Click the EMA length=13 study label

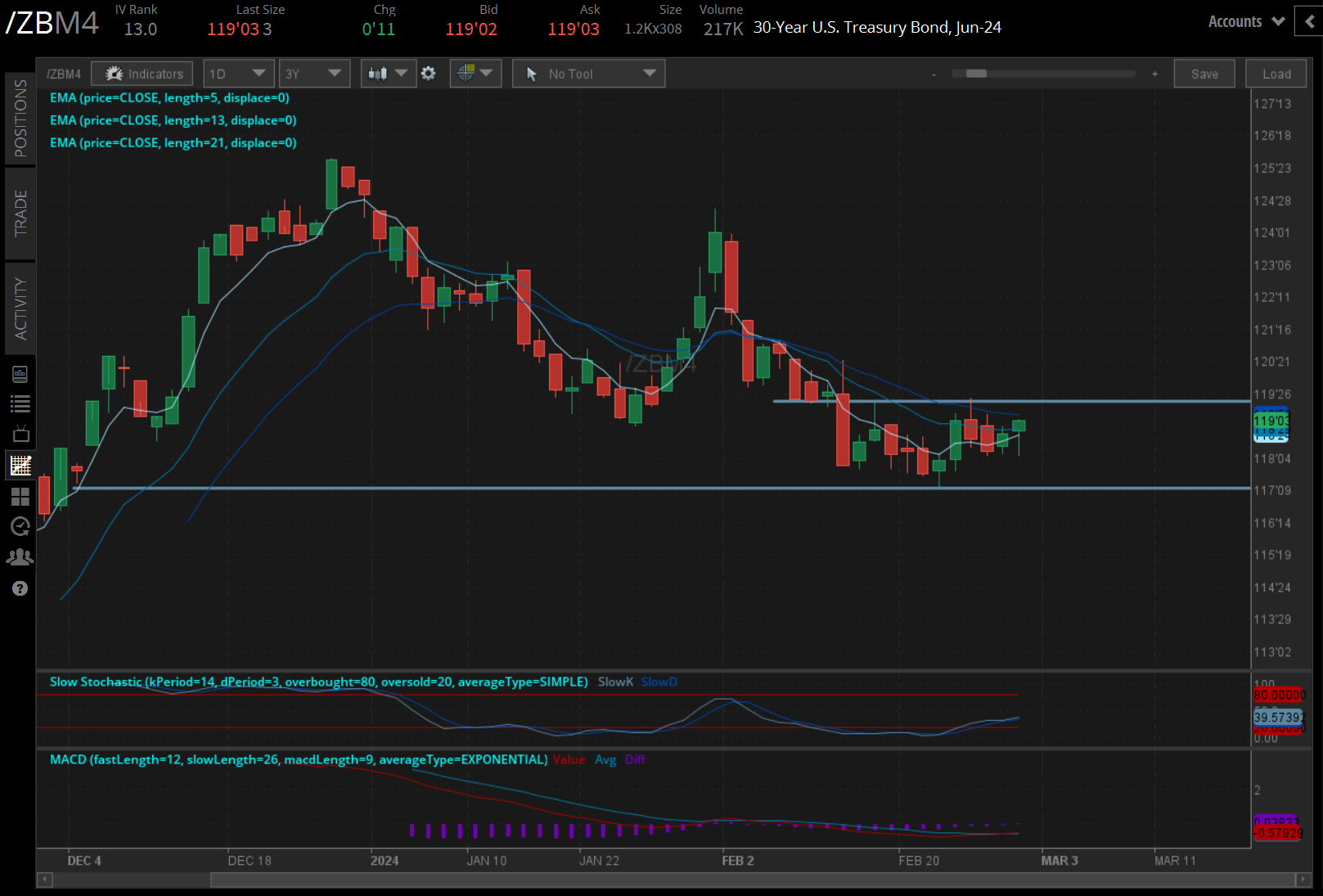click(173, 120)
